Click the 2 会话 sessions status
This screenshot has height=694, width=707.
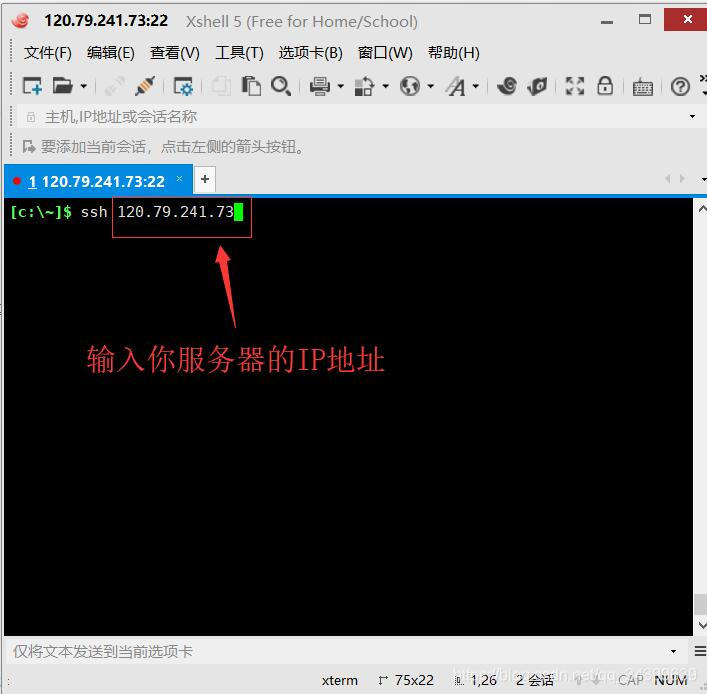click(535, 680)
